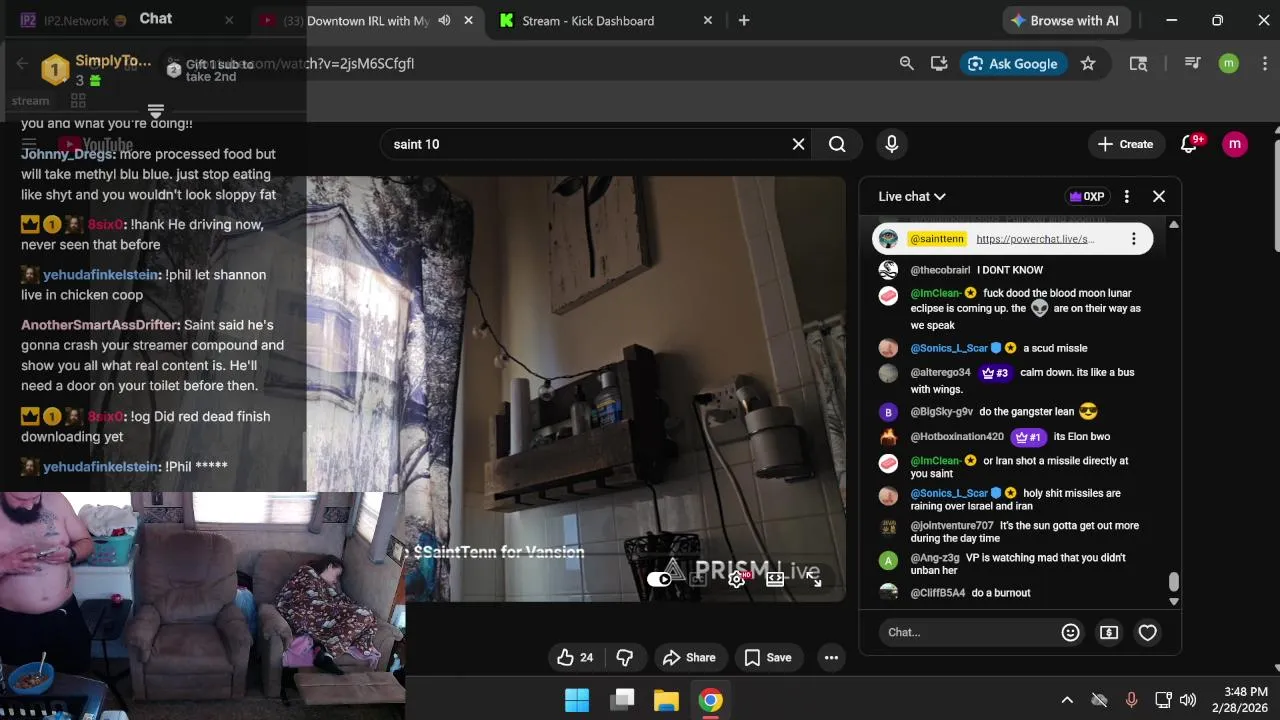Click username Johnny_Dregs in overlay chat
This screenshot has height=720, width=1280.
(x=67, y=154)
